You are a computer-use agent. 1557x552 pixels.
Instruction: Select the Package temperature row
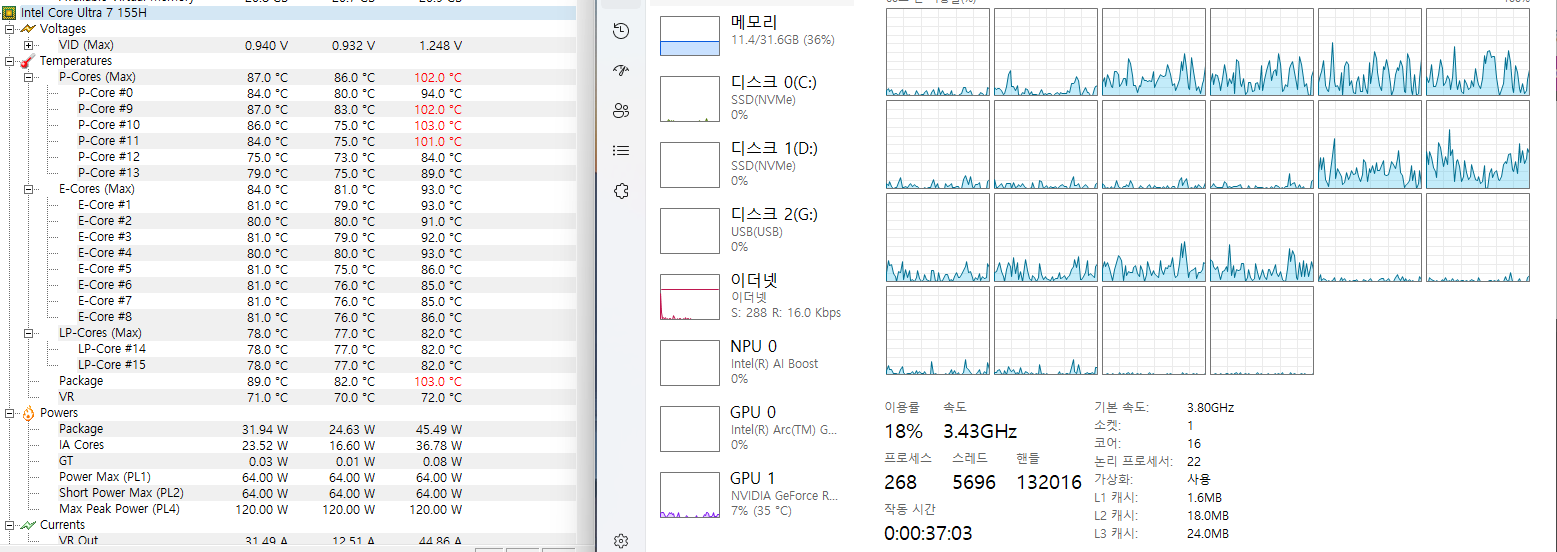(81, 381)
